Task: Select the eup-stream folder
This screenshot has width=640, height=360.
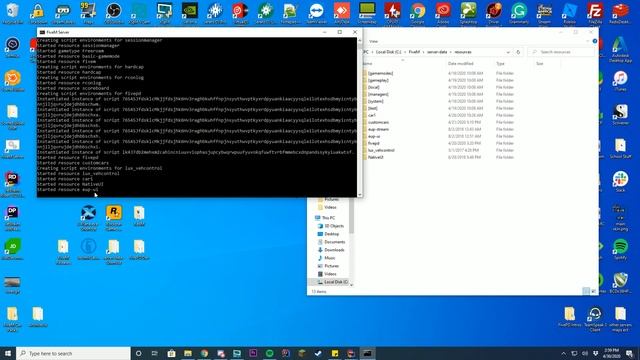Action: click(378, 129)
